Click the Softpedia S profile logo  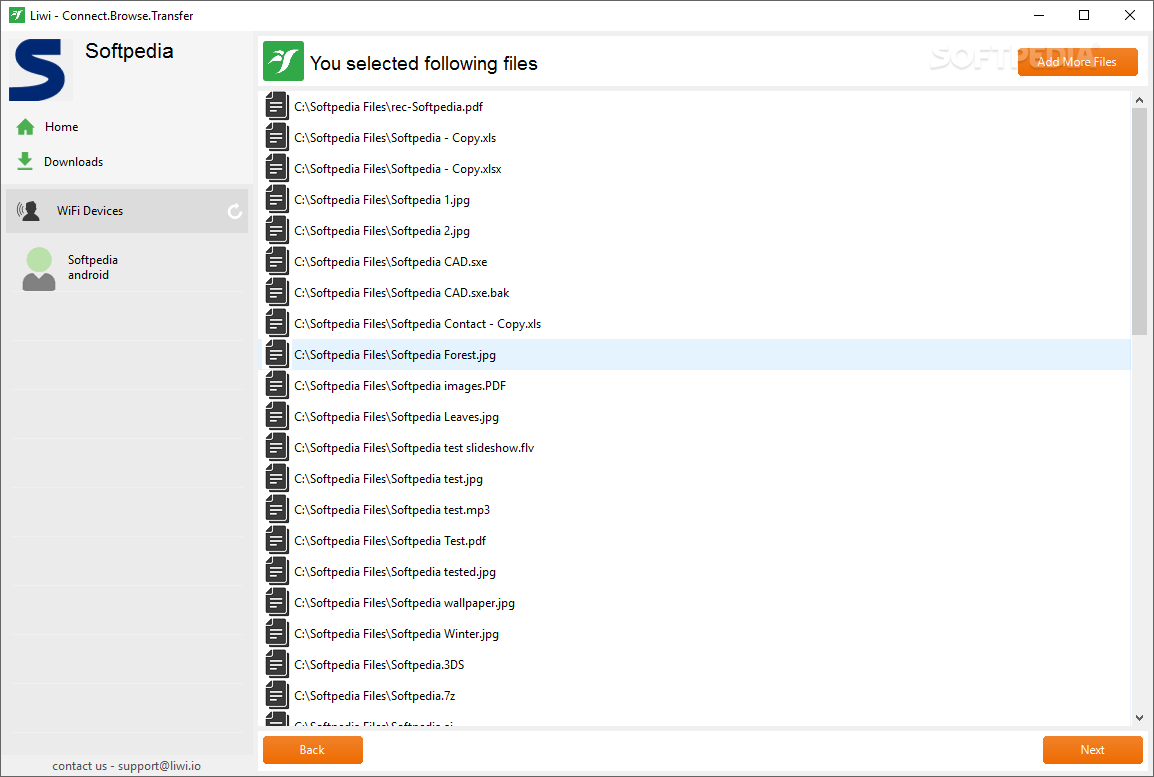[x=38, y=69]
